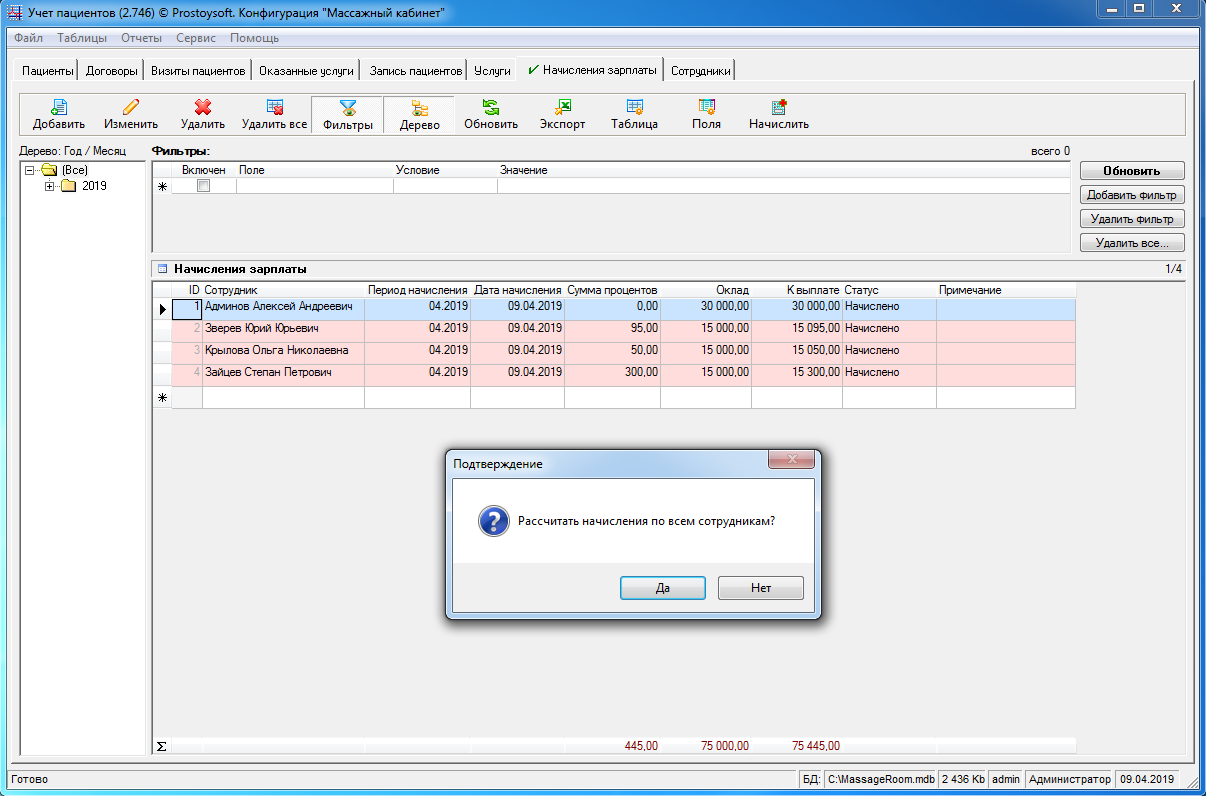
Task: Confirm with the Да button
Action: pos(662,588)
